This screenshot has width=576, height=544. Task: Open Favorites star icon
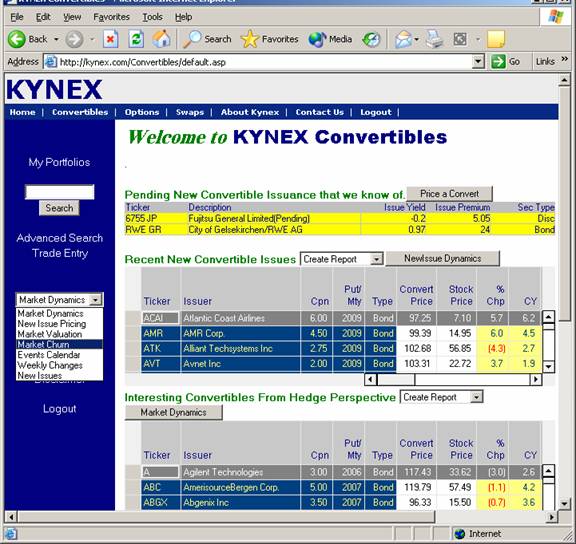pos(250,39)
